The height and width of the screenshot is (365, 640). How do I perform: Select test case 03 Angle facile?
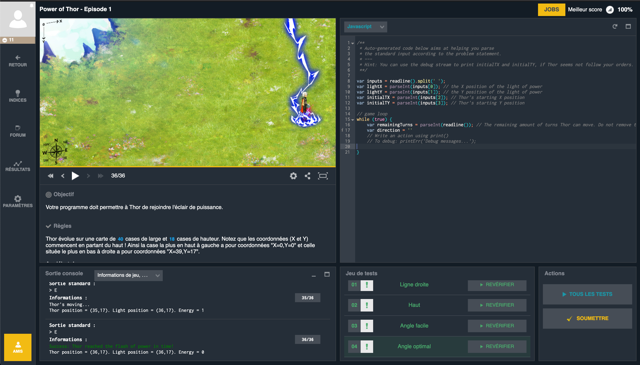(414, 326)
